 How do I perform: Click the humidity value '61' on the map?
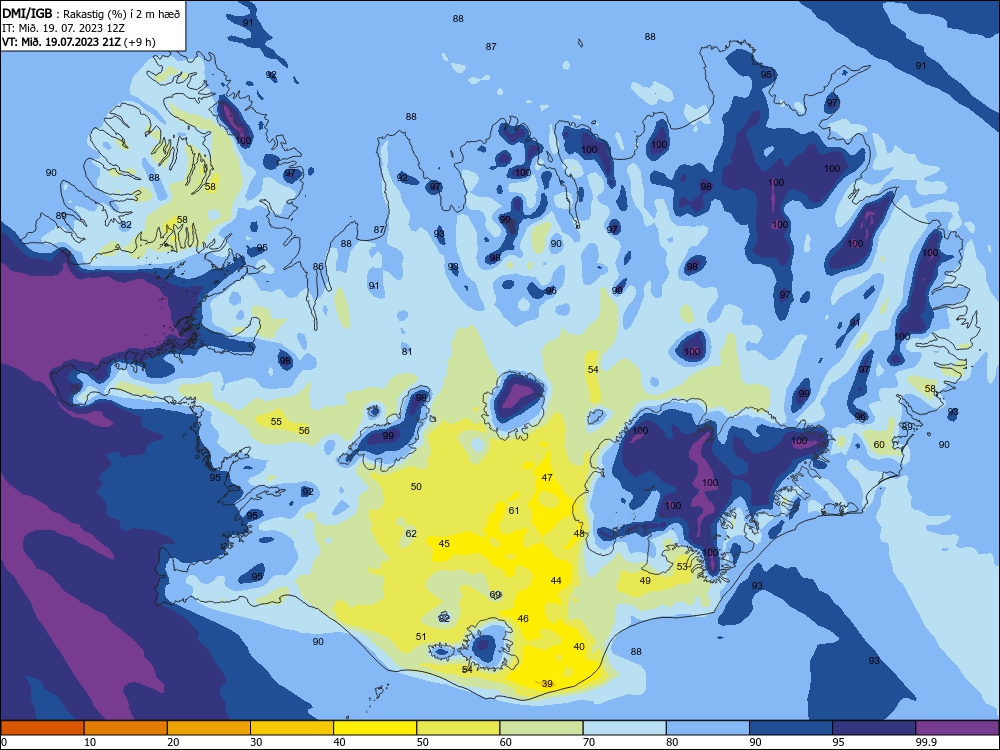tap(514, 510)
